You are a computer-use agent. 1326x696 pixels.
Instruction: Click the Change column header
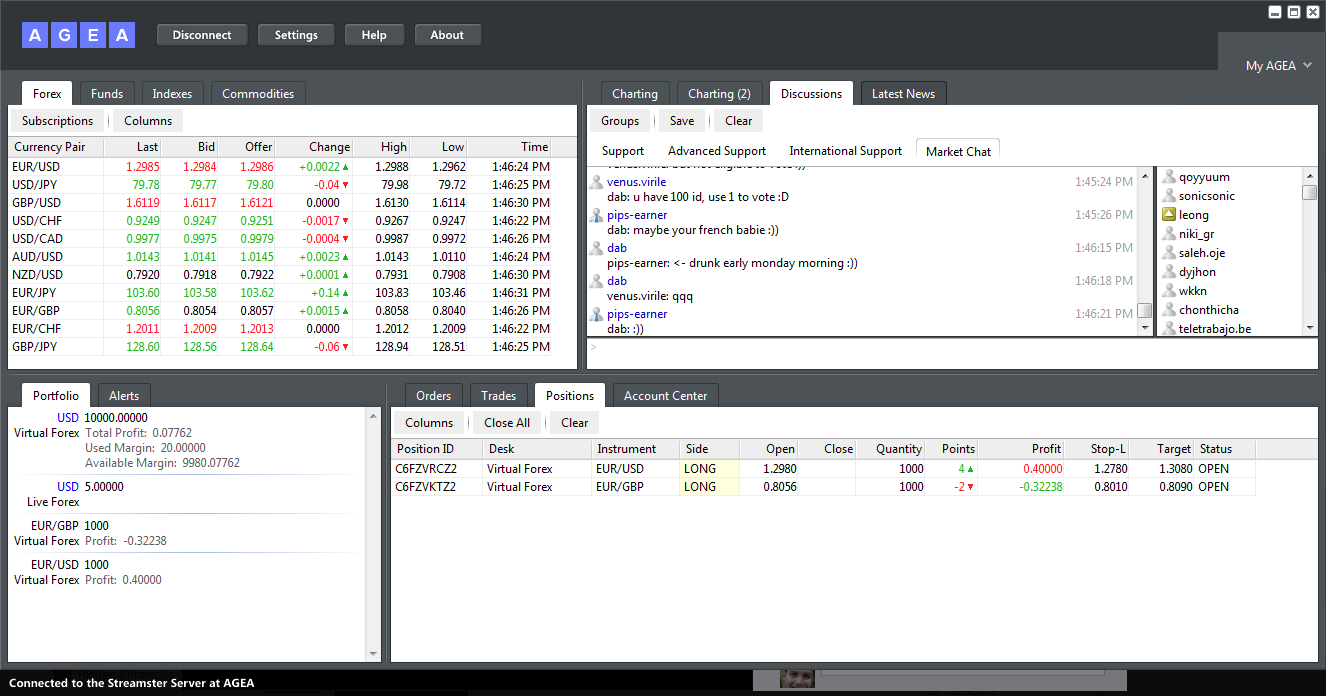tap(314, 147)
